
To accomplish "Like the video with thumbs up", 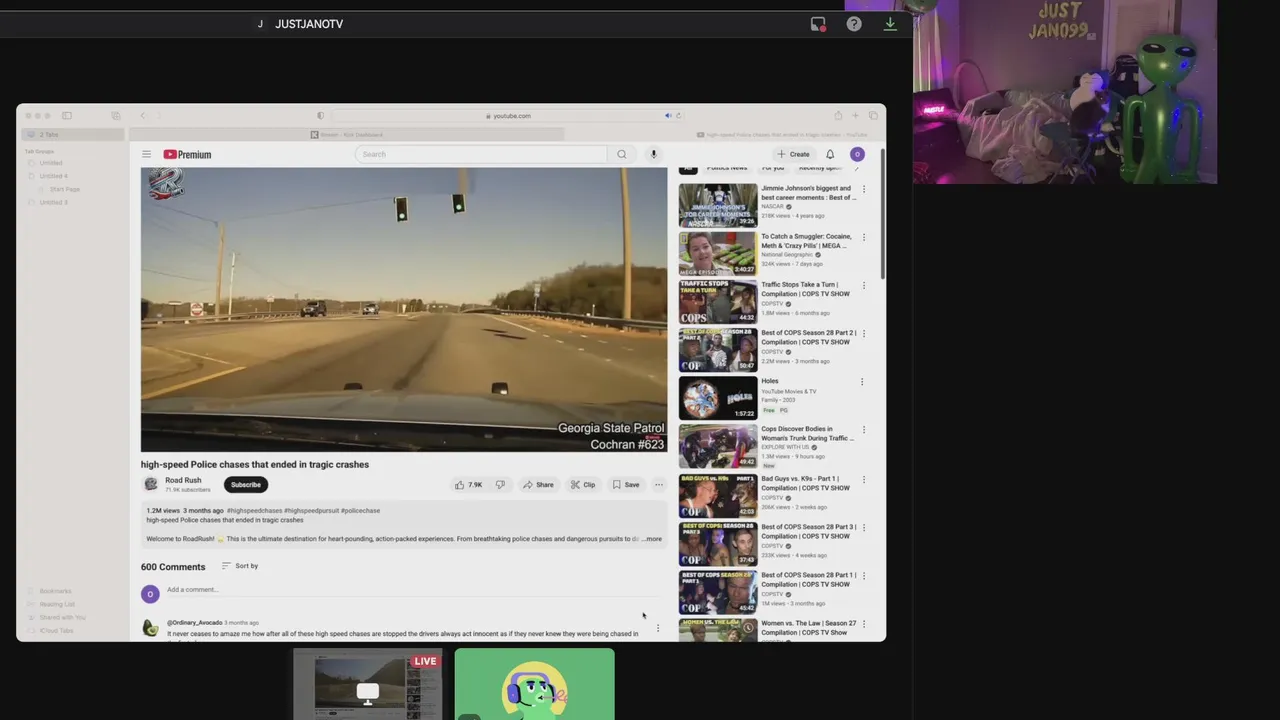I will 468,485.
